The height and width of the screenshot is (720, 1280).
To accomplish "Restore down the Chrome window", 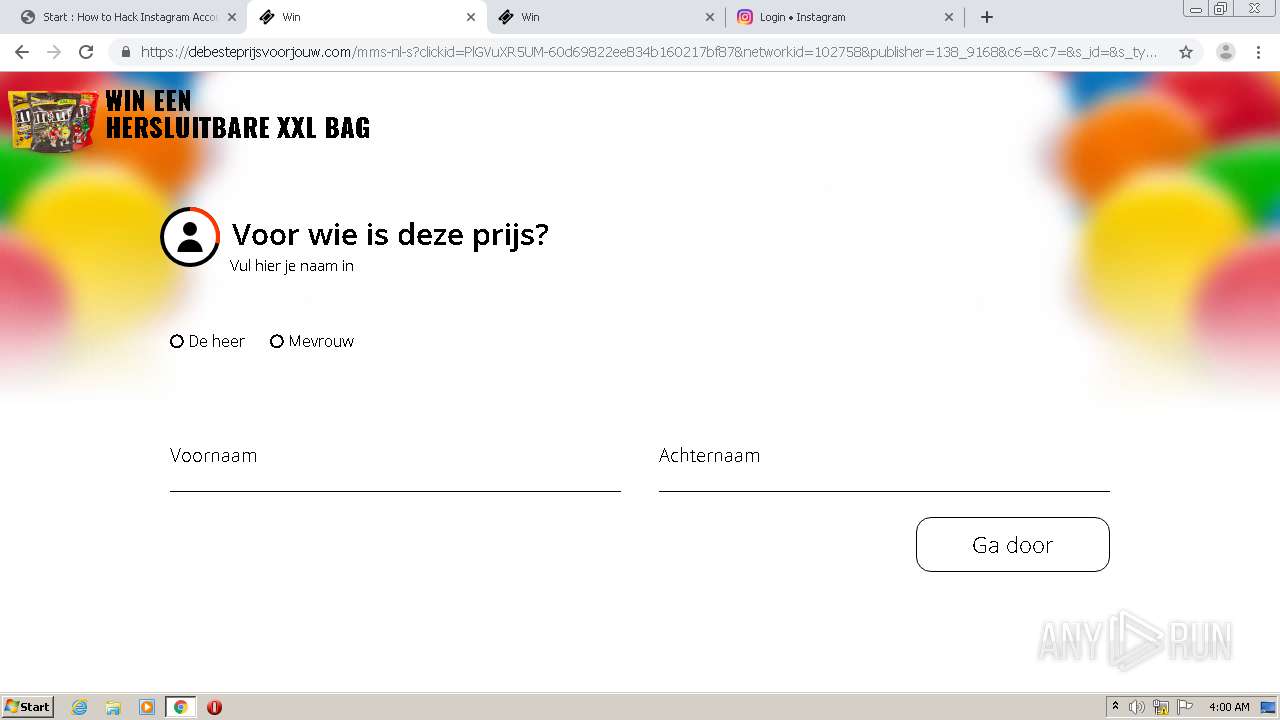I will (x=1221, y=9).
